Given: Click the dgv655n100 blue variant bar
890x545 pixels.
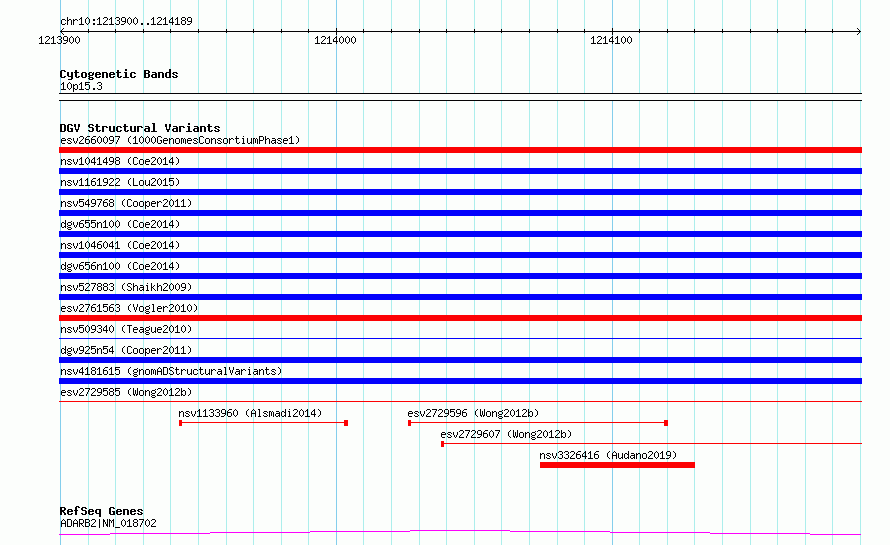Looking at the screenshot, I should coord(460,234).
